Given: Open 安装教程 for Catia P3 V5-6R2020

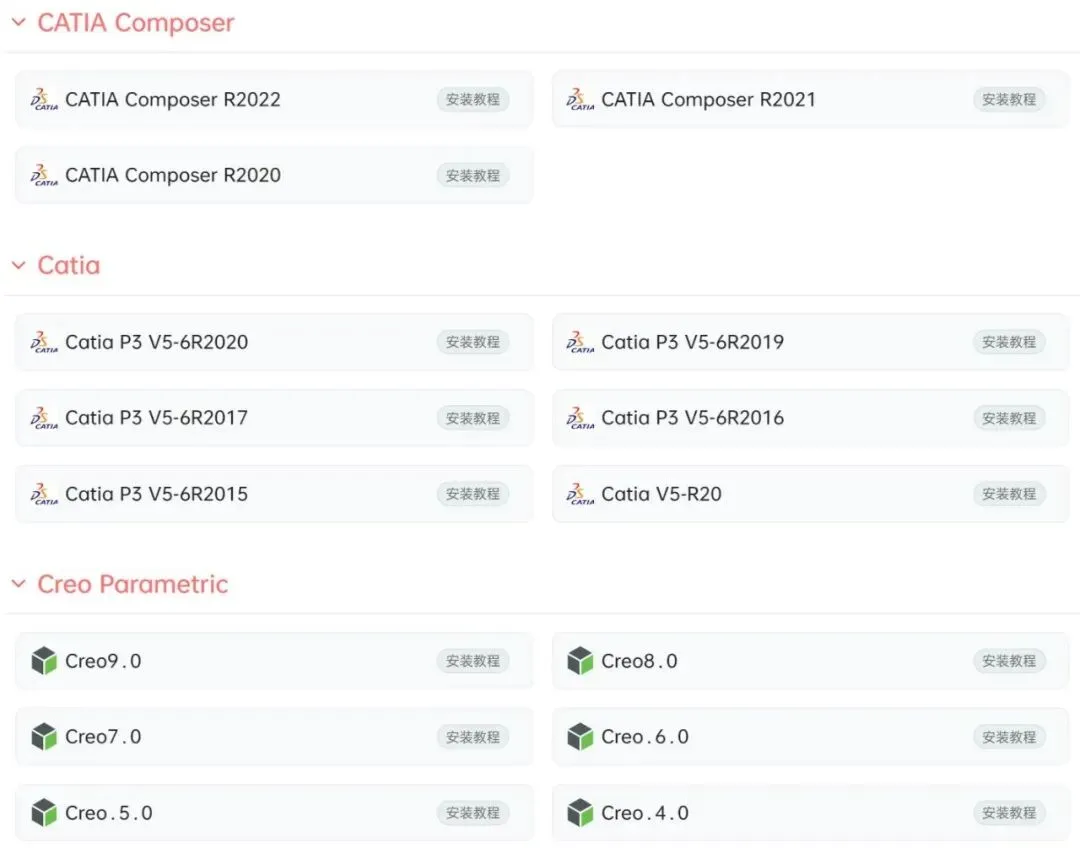Looking at the screenshot, I should pos(472,342).
